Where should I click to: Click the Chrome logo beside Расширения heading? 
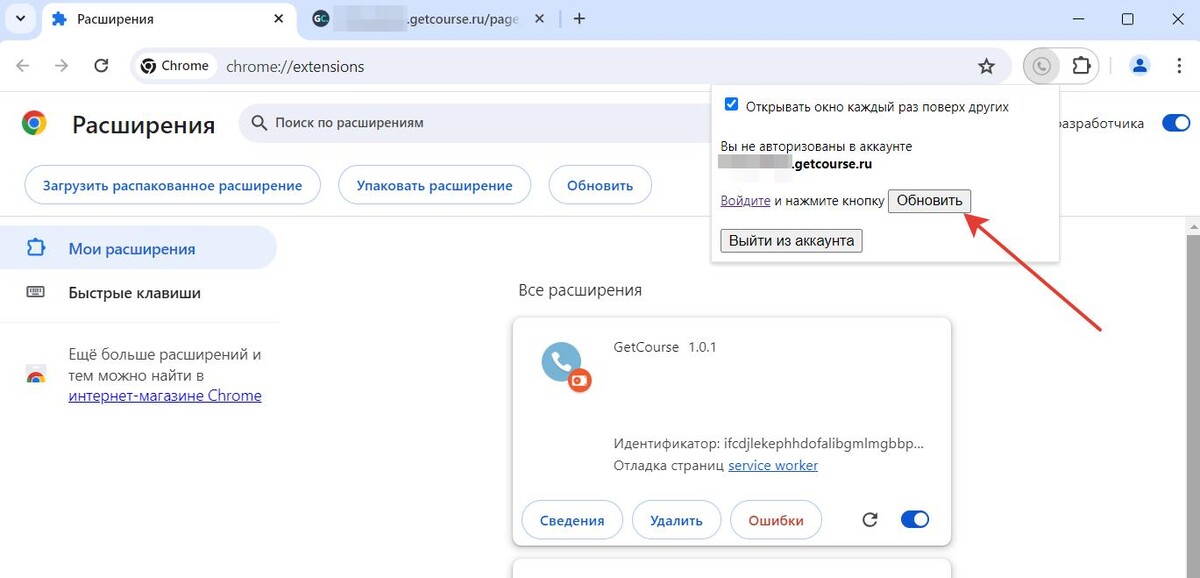coord(34,123)
